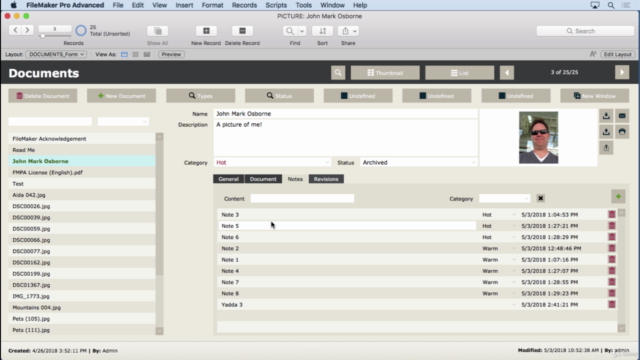Click the found set pie circle icon

pyautogui.click(x=81, y=31)
